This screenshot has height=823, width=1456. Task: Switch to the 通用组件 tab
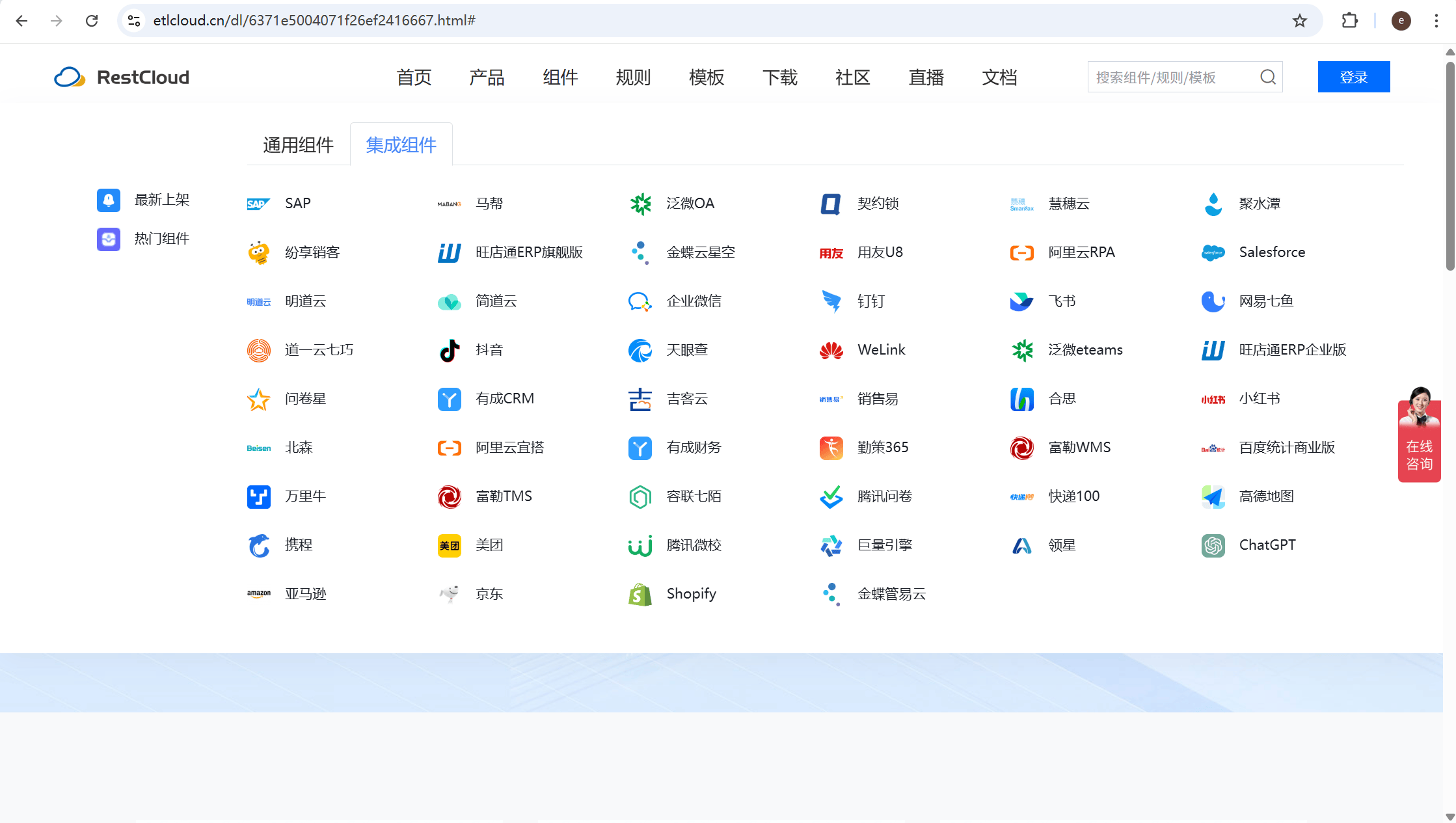coord(298,144)
